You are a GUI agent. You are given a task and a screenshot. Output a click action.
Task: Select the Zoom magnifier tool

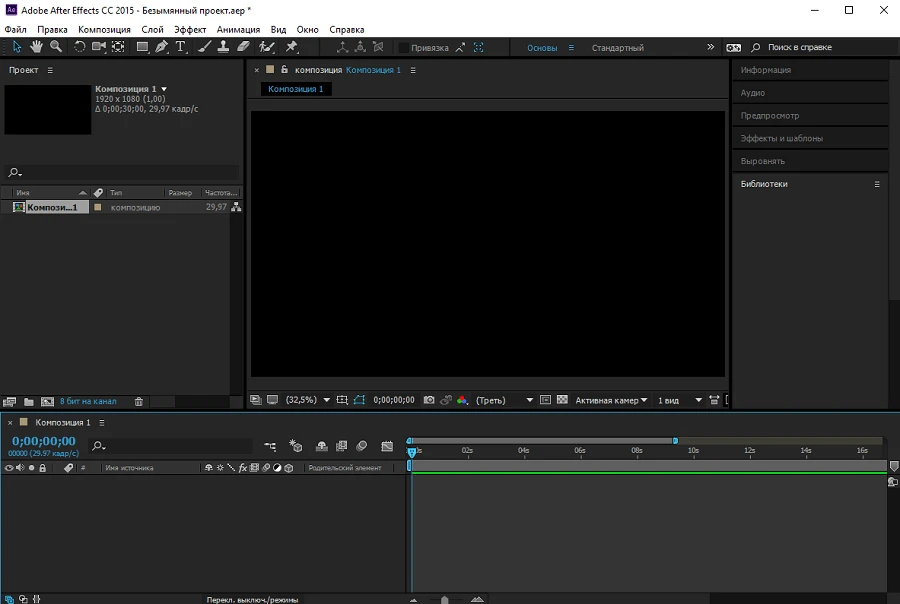click(56, 47)
